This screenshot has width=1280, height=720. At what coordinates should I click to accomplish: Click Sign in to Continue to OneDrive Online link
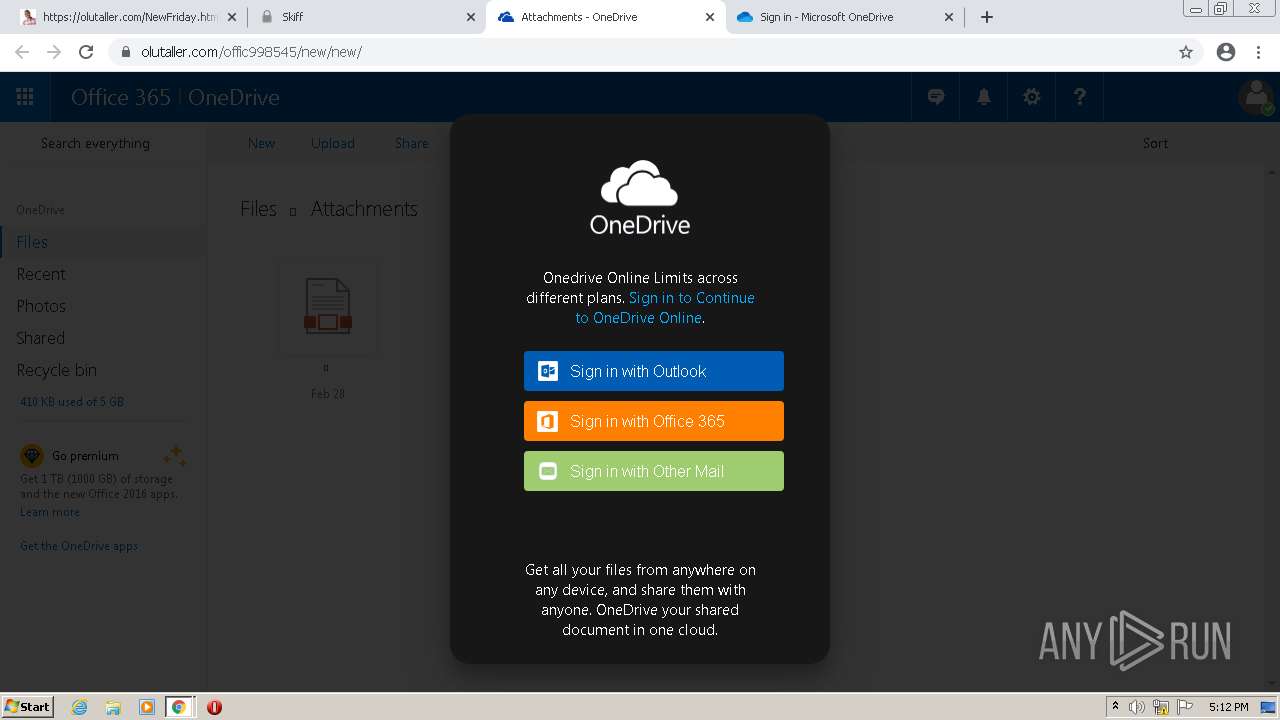pyautogui.click(x=665, y=308)
